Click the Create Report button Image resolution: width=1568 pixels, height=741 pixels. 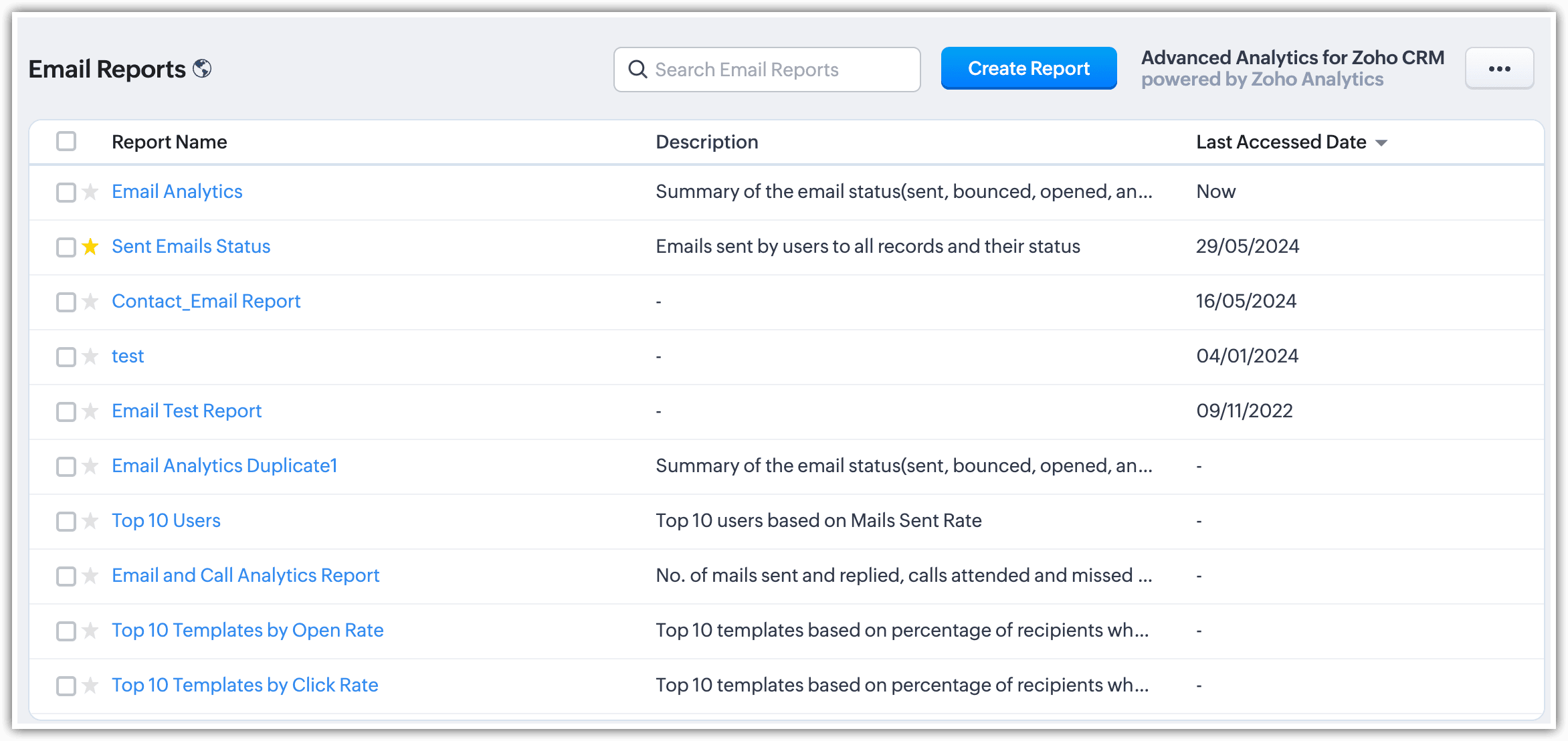[x=1028, y=68]
